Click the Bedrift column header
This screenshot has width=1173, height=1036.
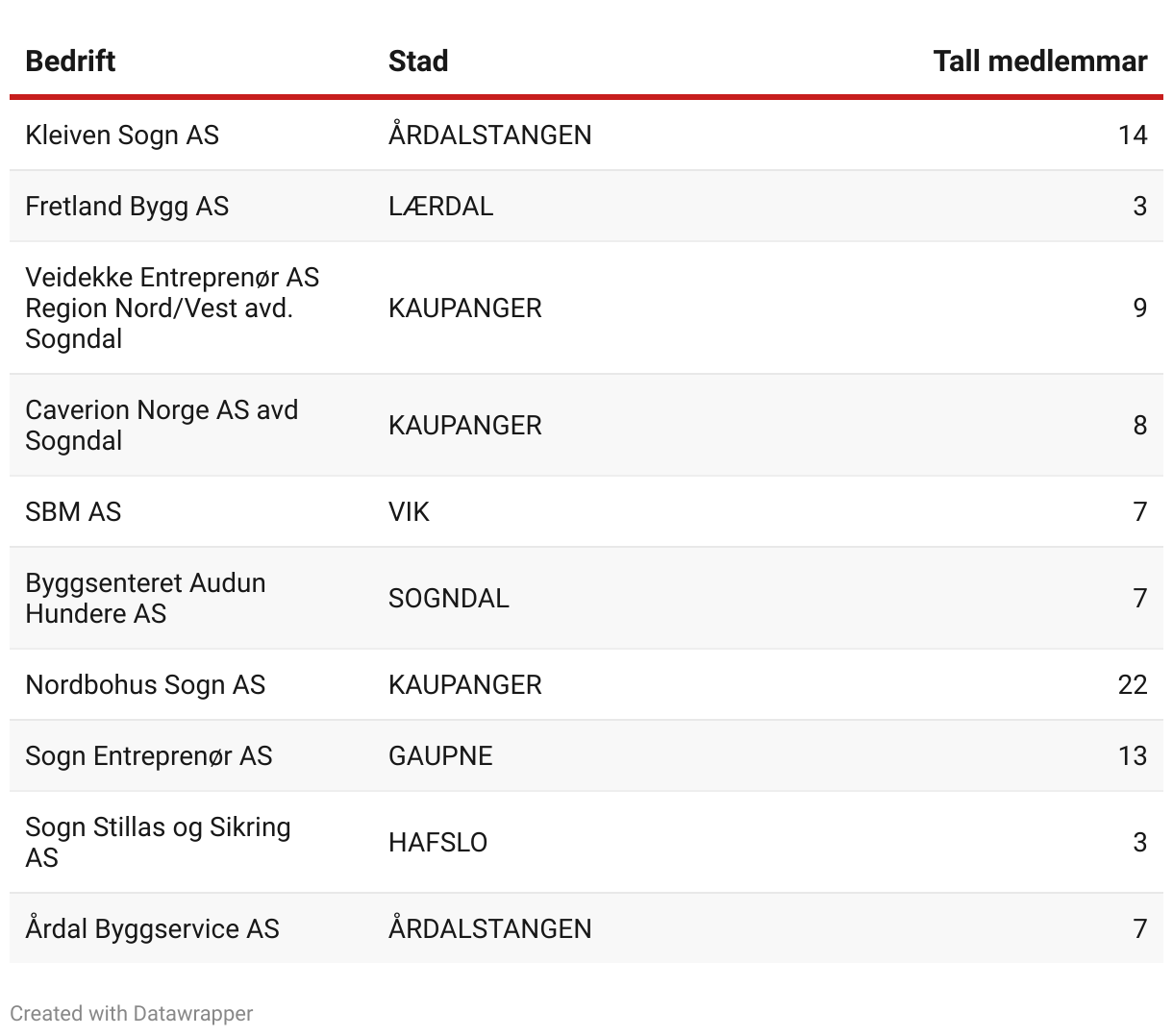70,62
